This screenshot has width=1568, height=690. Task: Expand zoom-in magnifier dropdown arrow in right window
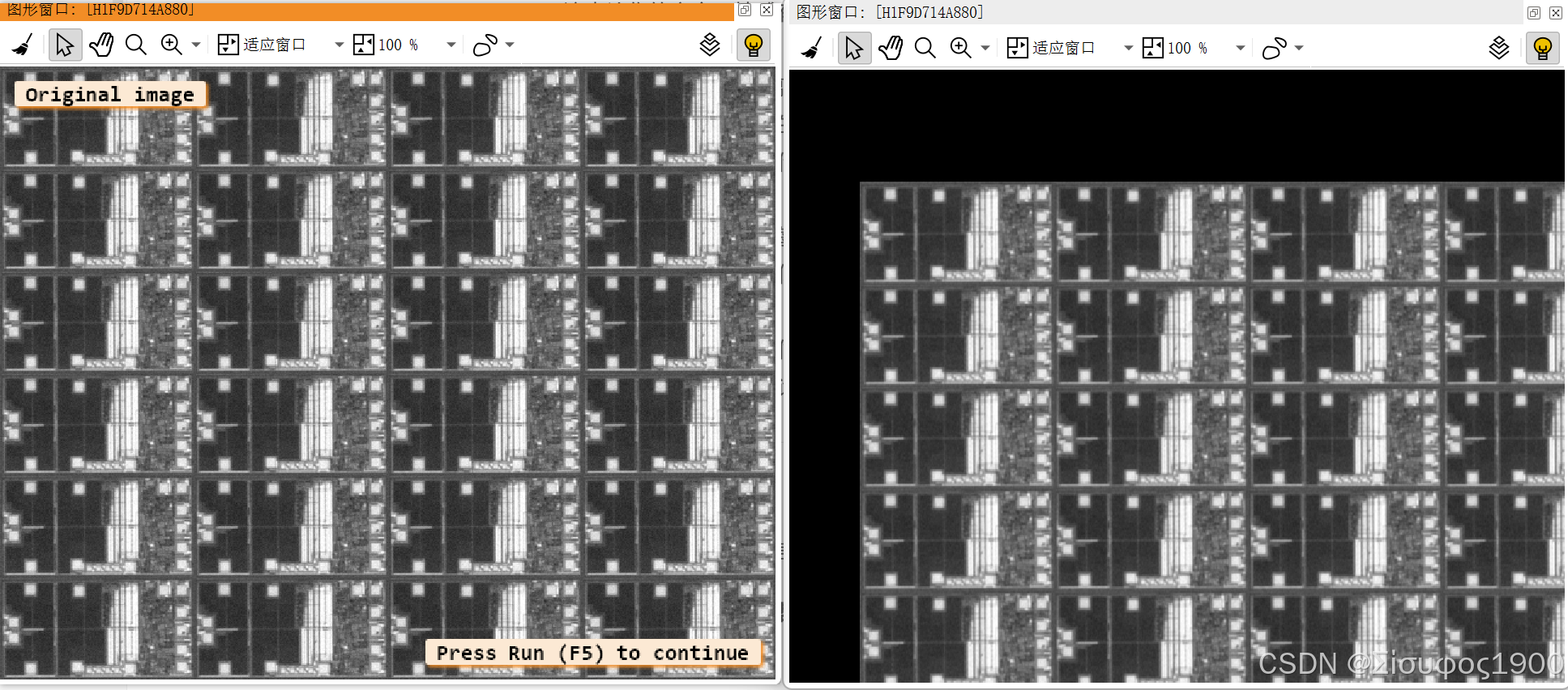tap(985, 48)
